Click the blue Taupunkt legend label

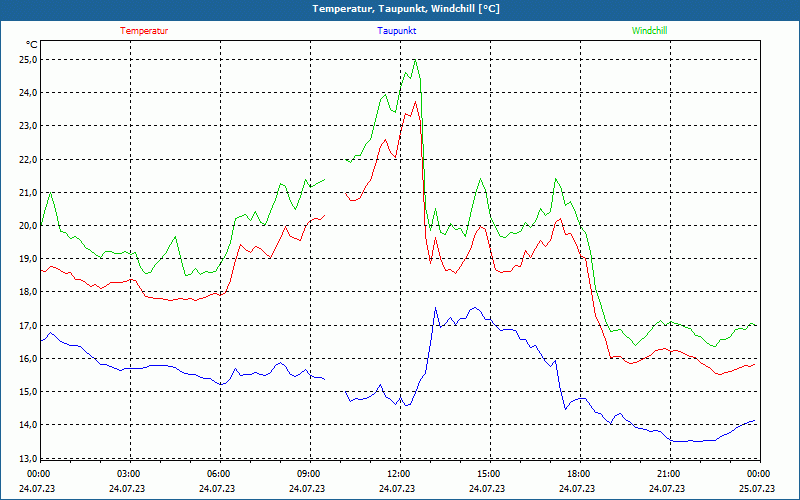[397, 31]
